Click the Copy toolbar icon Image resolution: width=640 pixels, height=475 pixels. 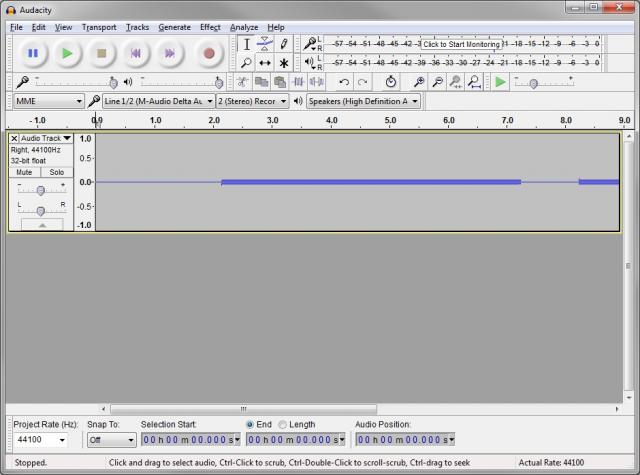[x=261, y=82]
